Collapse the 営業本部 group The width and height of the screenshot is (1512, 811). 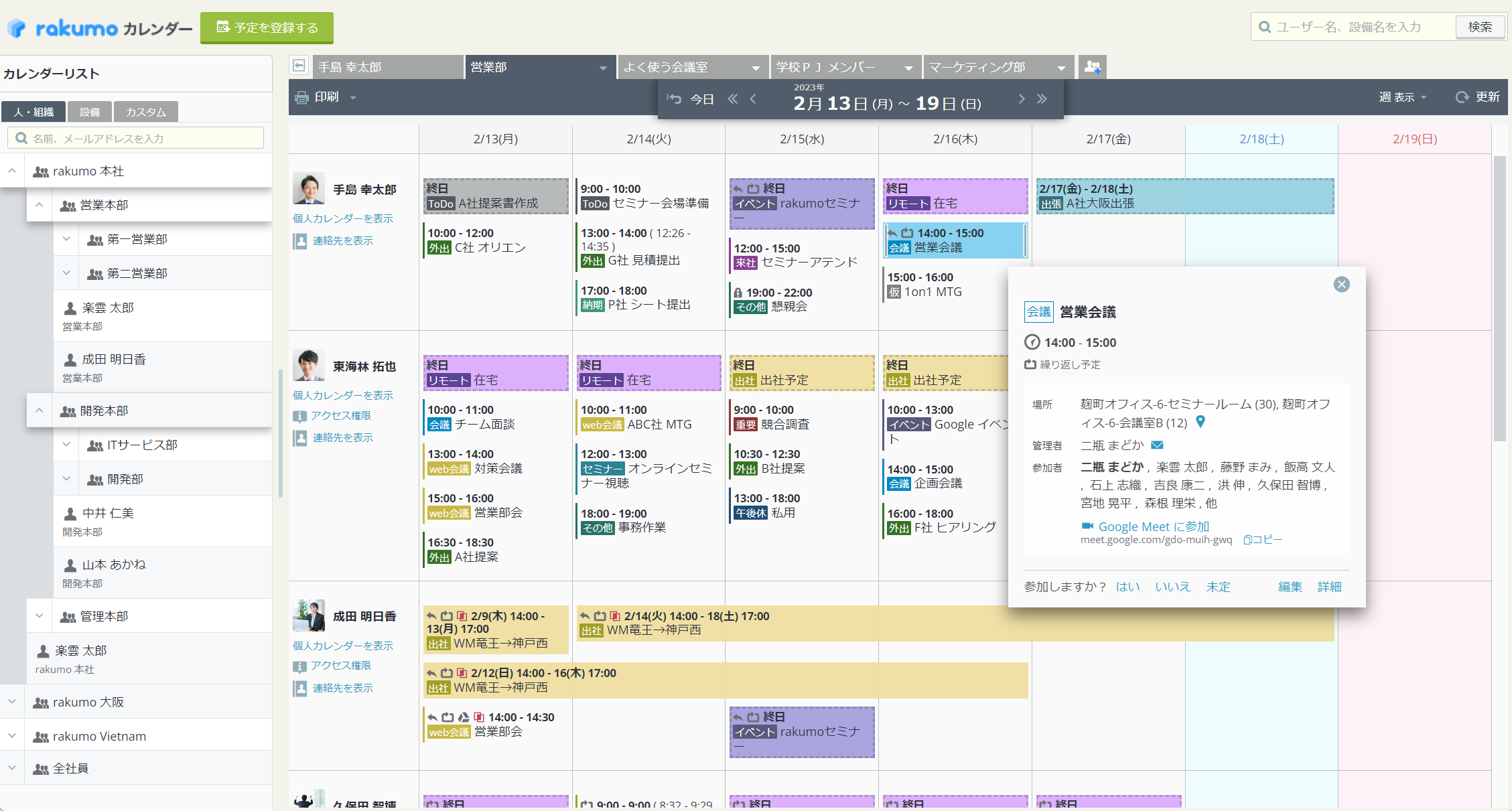[x=40, y=206]
